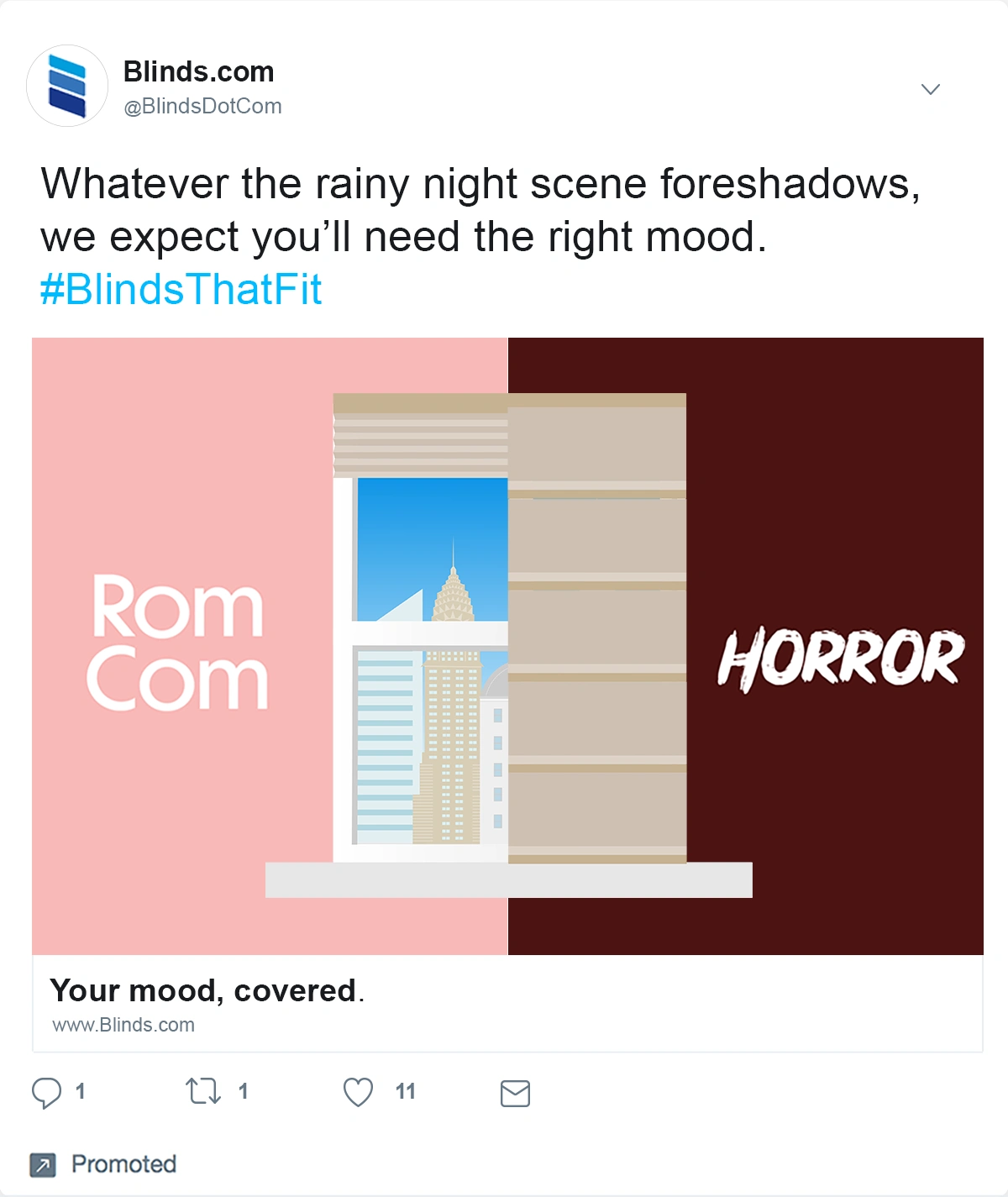Click the @BlindsDotCom handle

click(x=202, y=107)
